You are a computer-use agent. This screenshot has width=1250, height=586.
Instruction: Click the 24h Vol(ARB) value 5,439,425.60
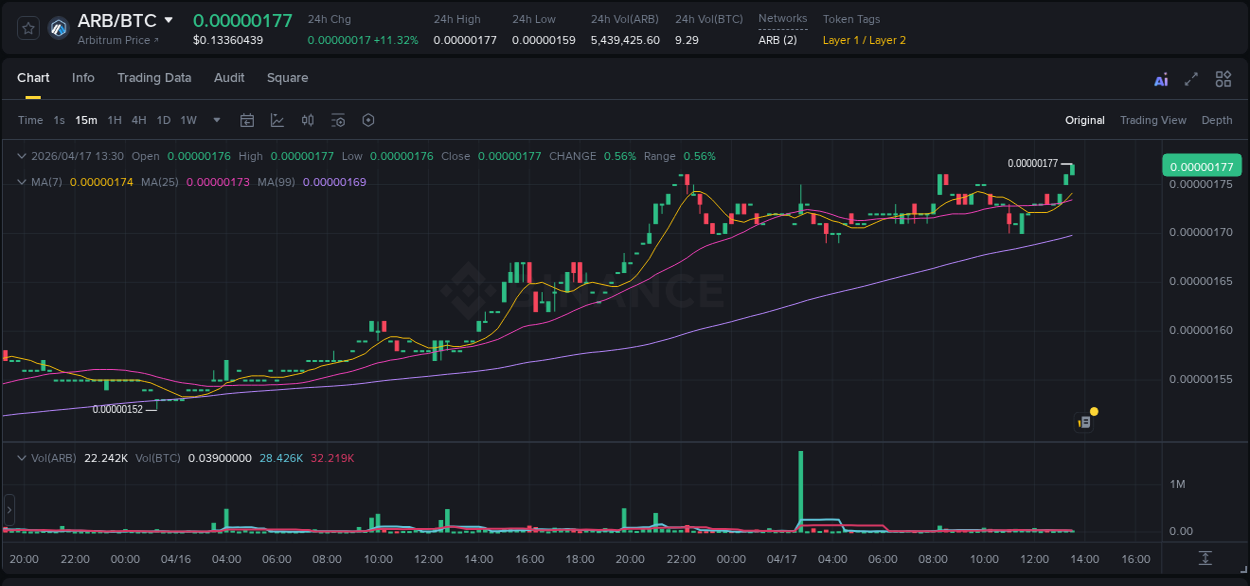tap(625, 40)
